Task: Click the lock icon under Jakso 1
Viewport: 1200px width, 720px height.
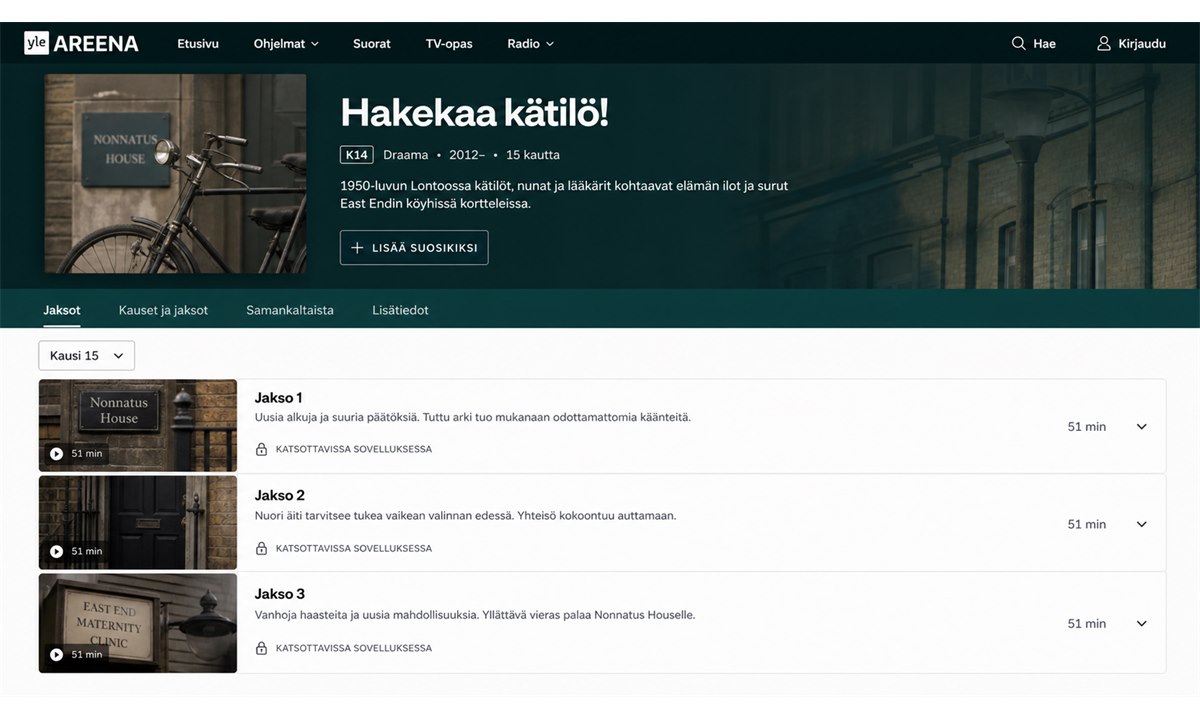Action: coord(261,450)
